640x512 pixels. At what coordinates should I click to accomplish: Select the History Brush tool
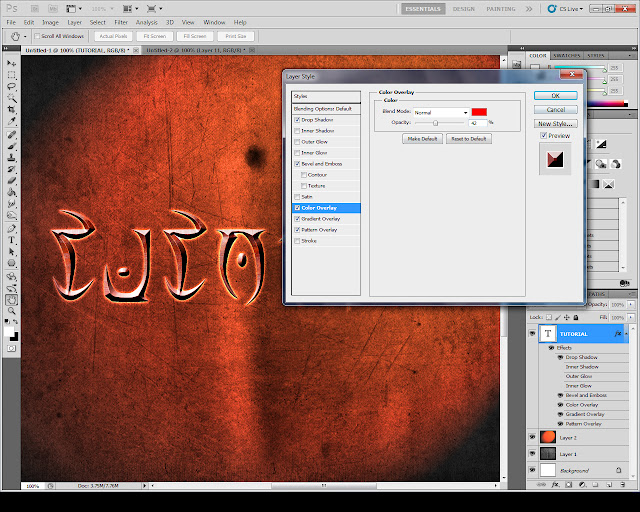click(x=11, y=169)
